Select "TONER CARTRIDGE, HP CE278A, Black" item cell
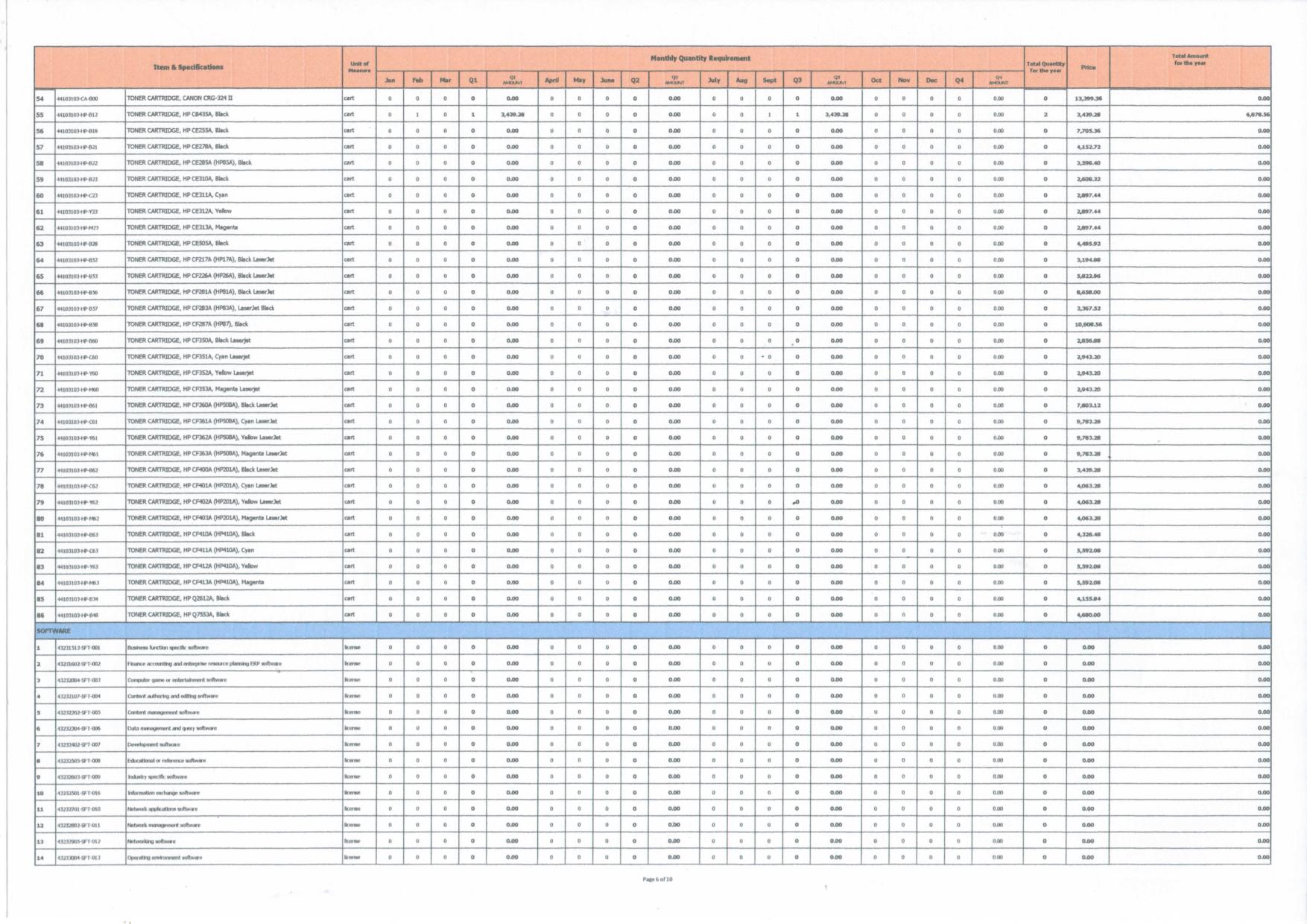The image size is (1307, 924). [233, 146]
